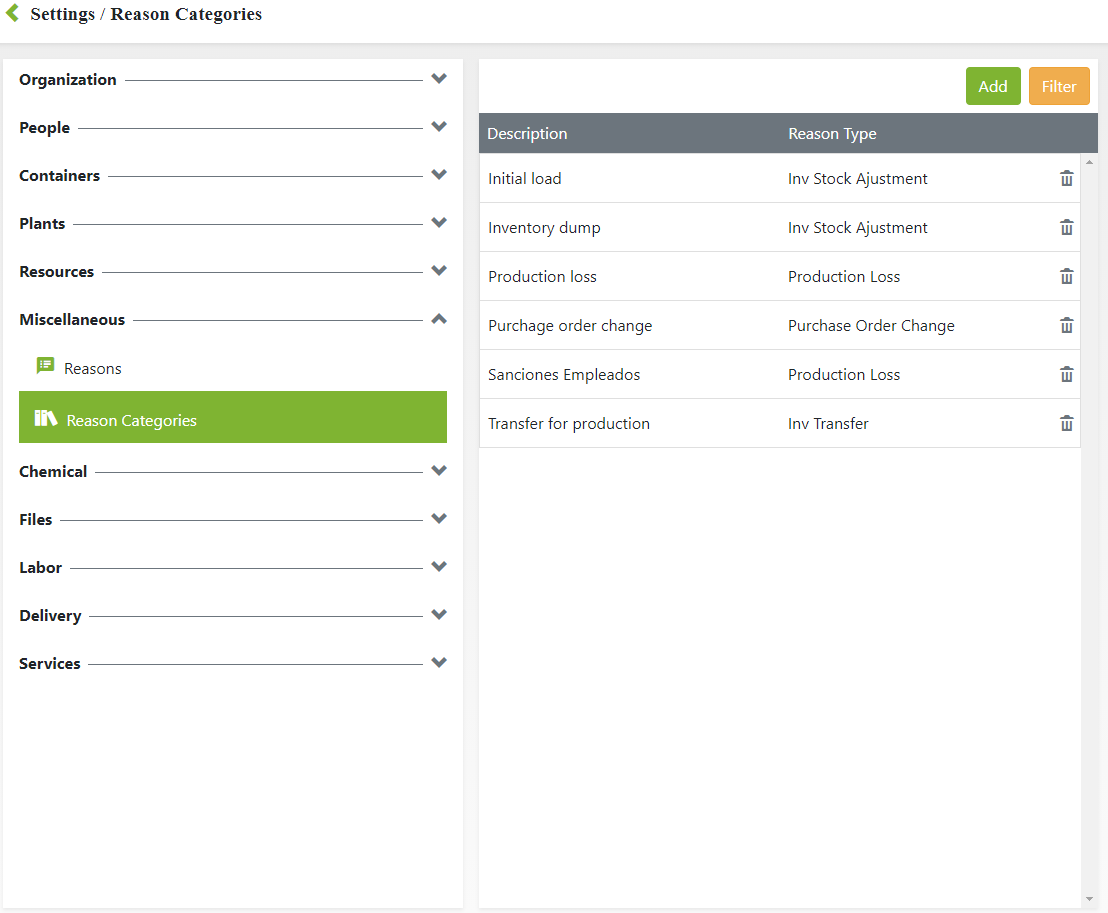Go back via the Settings breadcrumb
The width and height of the screenshot is (1108, 913).
pyautogui.click(x=62, y=13)
